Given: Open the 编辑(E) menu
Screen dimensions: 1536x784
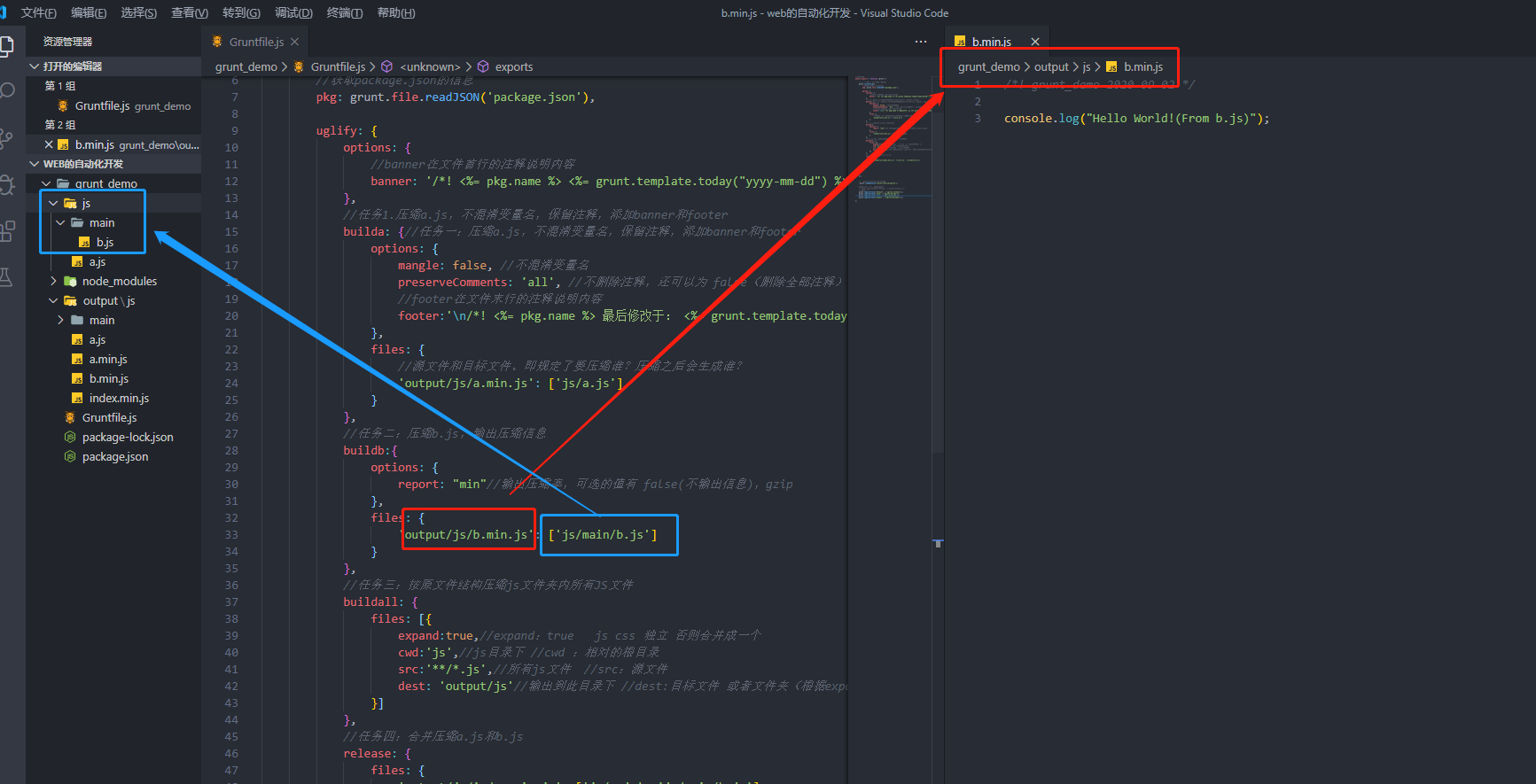Looking at the screenshot, I should (x=89, y=12).
